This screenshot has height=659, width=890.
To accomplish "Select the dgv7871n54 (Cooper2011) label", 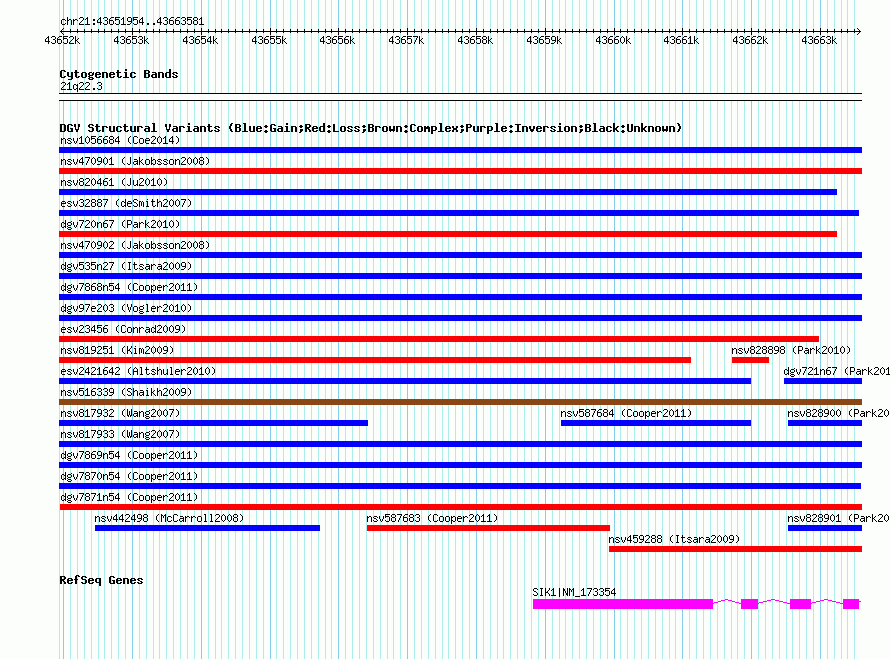I will [129, 497].
